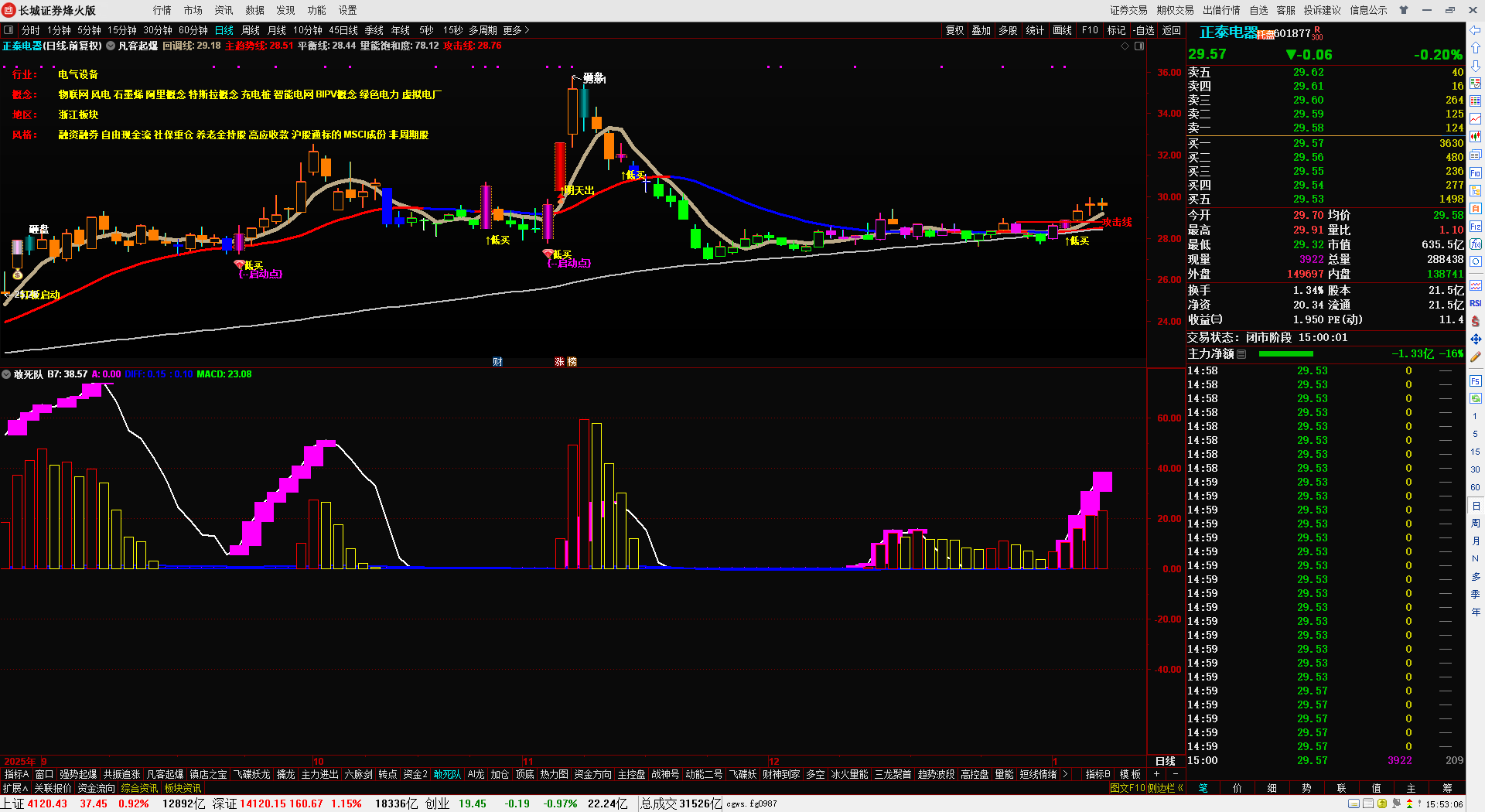Click the back arrow icon in right sidebar
This screenshot has height=812, width=1485.
(x=1475, y=30)
